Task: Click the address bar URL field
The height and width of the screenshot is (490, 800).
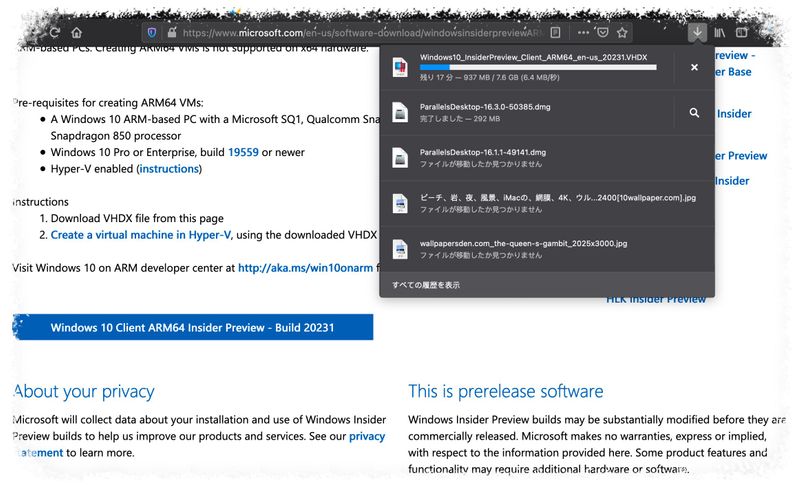Action: click(x=360, y=32)
